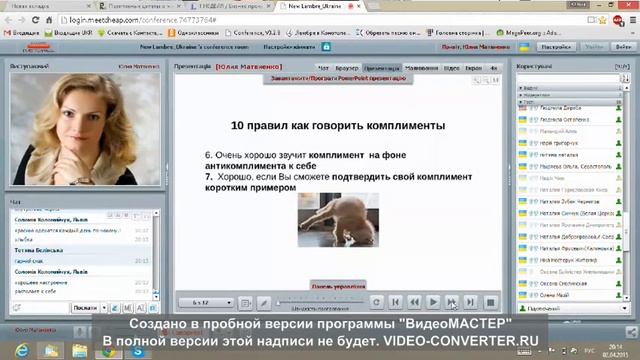640x360 pixels.
Task: Select the Презентація tab
Action: point(382,68)
